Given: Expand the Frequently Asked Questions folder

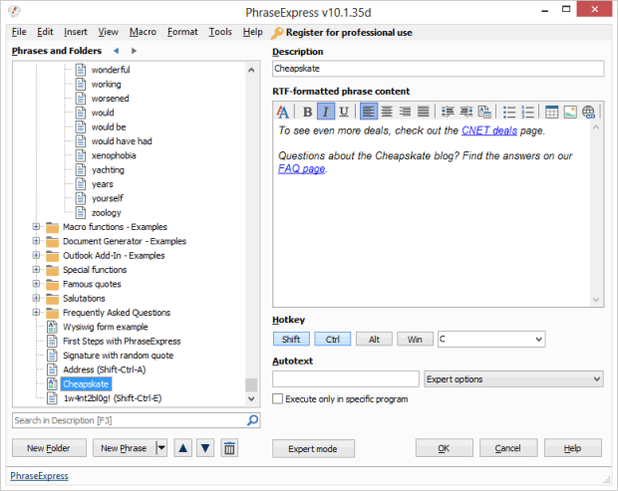Looking at the screenshot, I should point(36,312).
